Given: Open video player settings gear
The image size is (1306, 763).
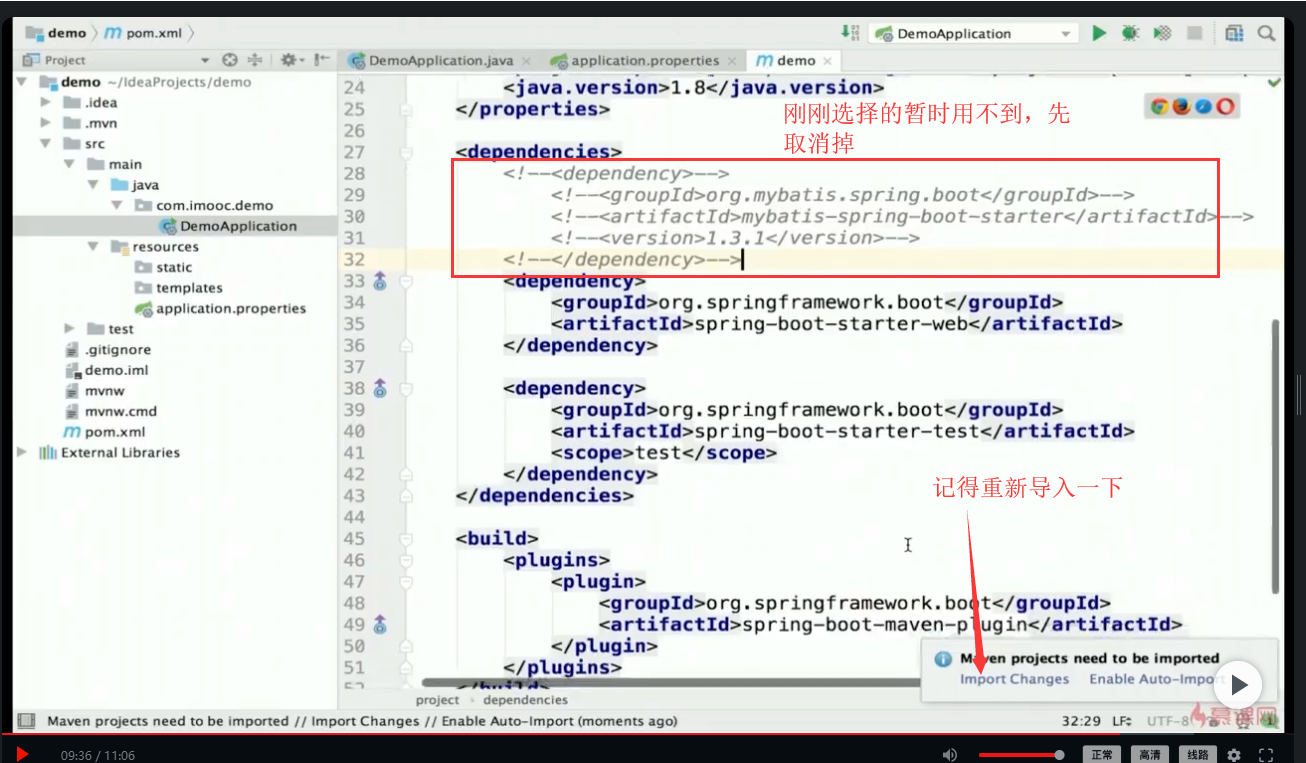Looking at the screenshot, I should [x=1234, y=754].
